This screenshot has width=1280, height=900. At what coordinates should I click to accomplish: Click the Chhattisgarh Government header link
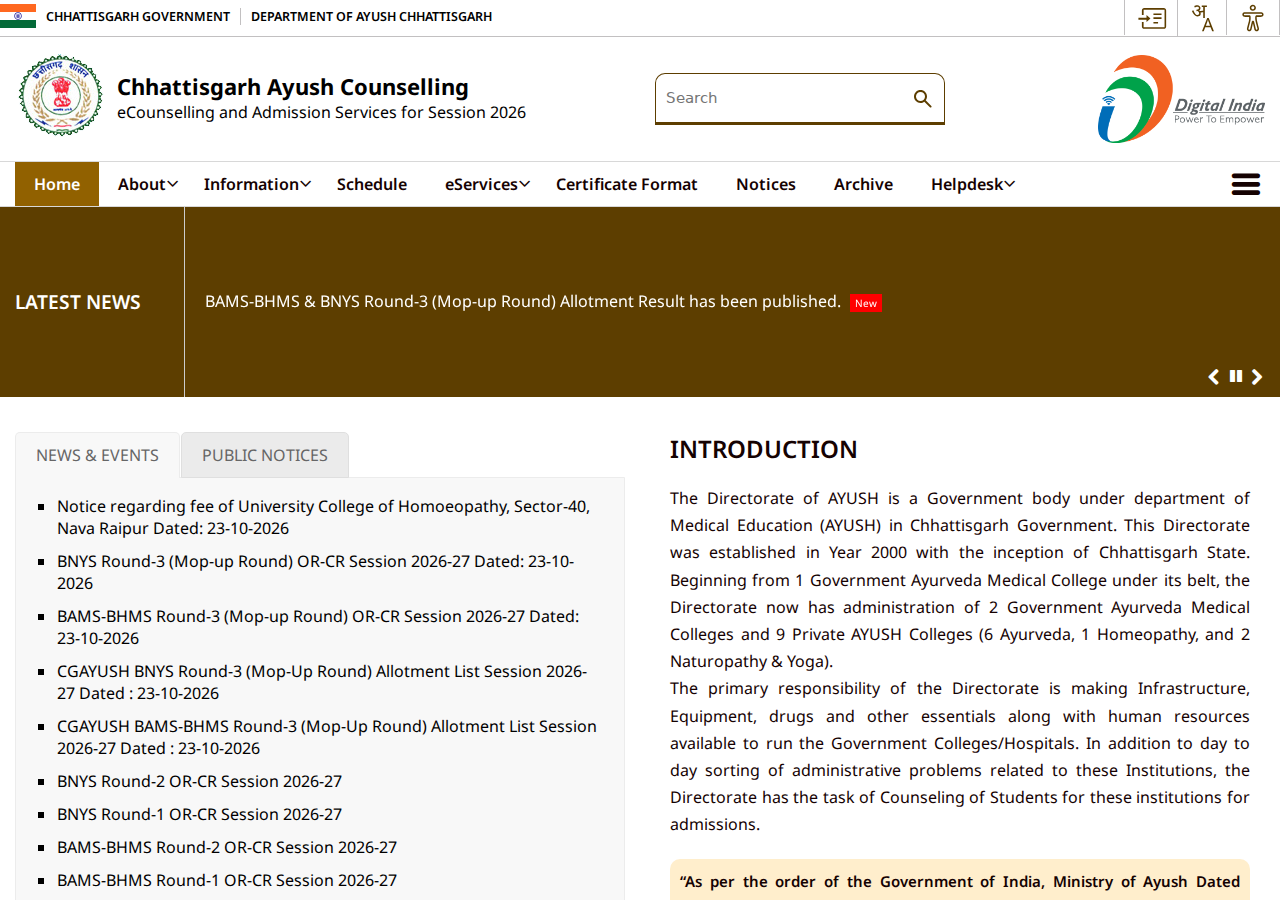[138, 17]
